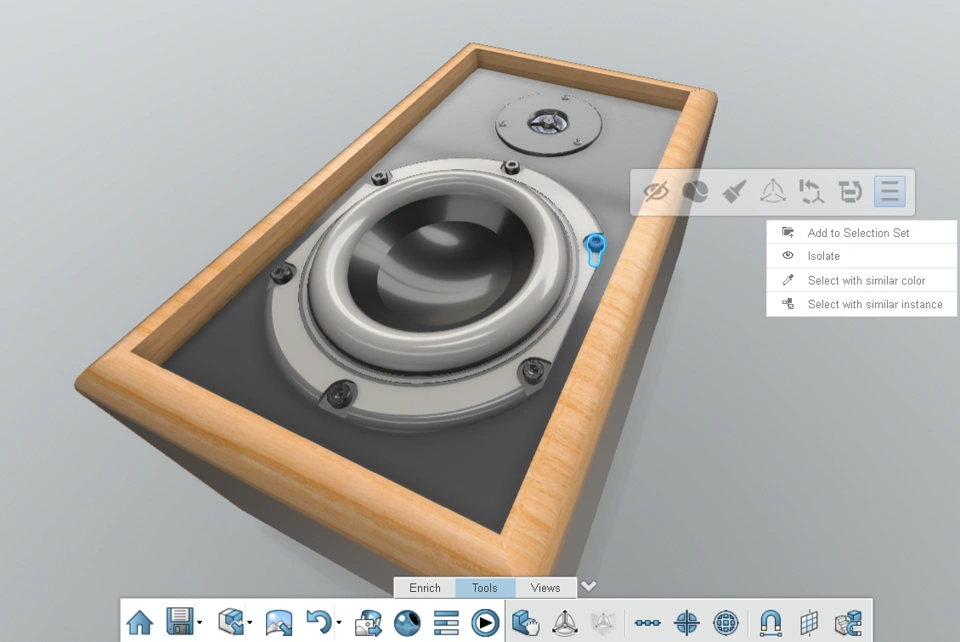Select the Tools tab
The width and height of the screenshot is (960, 642).
click(485, 588)
